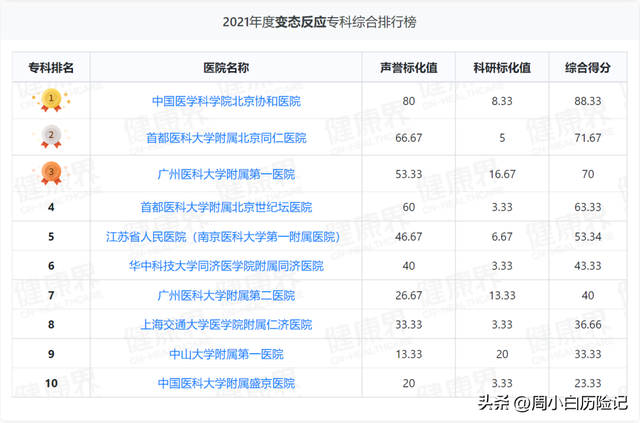Select the research value 16.67 cell
640x423 pixels.
[502, 174]
